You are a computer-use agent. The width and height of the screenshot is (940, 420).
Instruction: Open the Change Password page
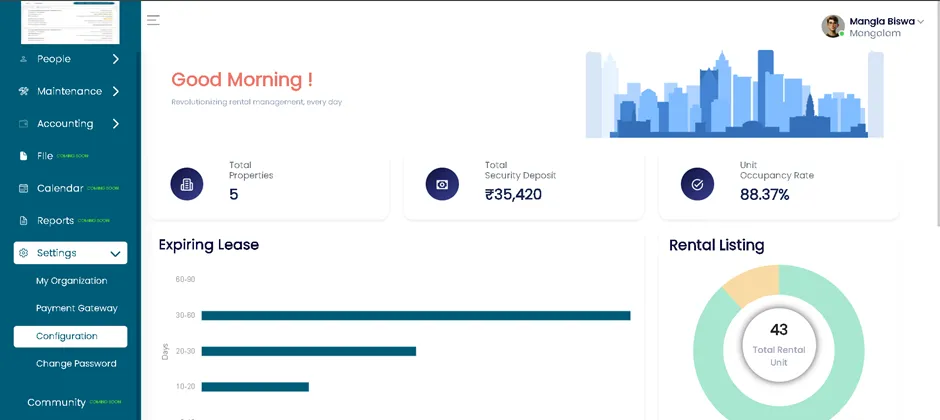coord(76,364)
